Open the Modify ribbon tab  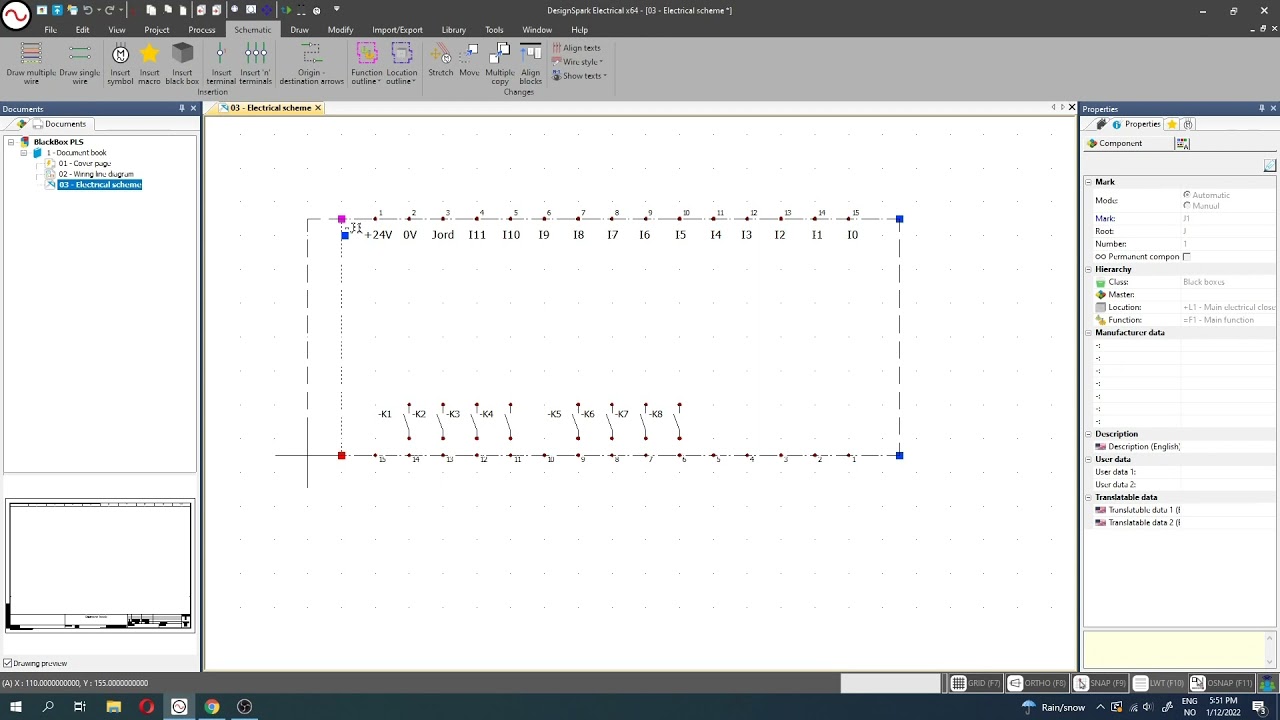pyautogui.click(x=340, y=30)
